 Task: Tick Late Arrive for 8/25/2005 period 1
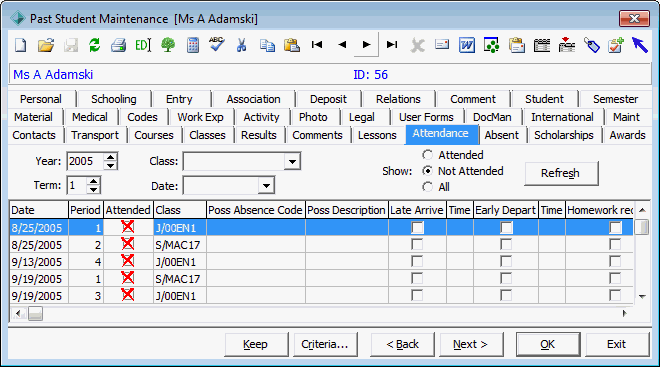(417, 228)
